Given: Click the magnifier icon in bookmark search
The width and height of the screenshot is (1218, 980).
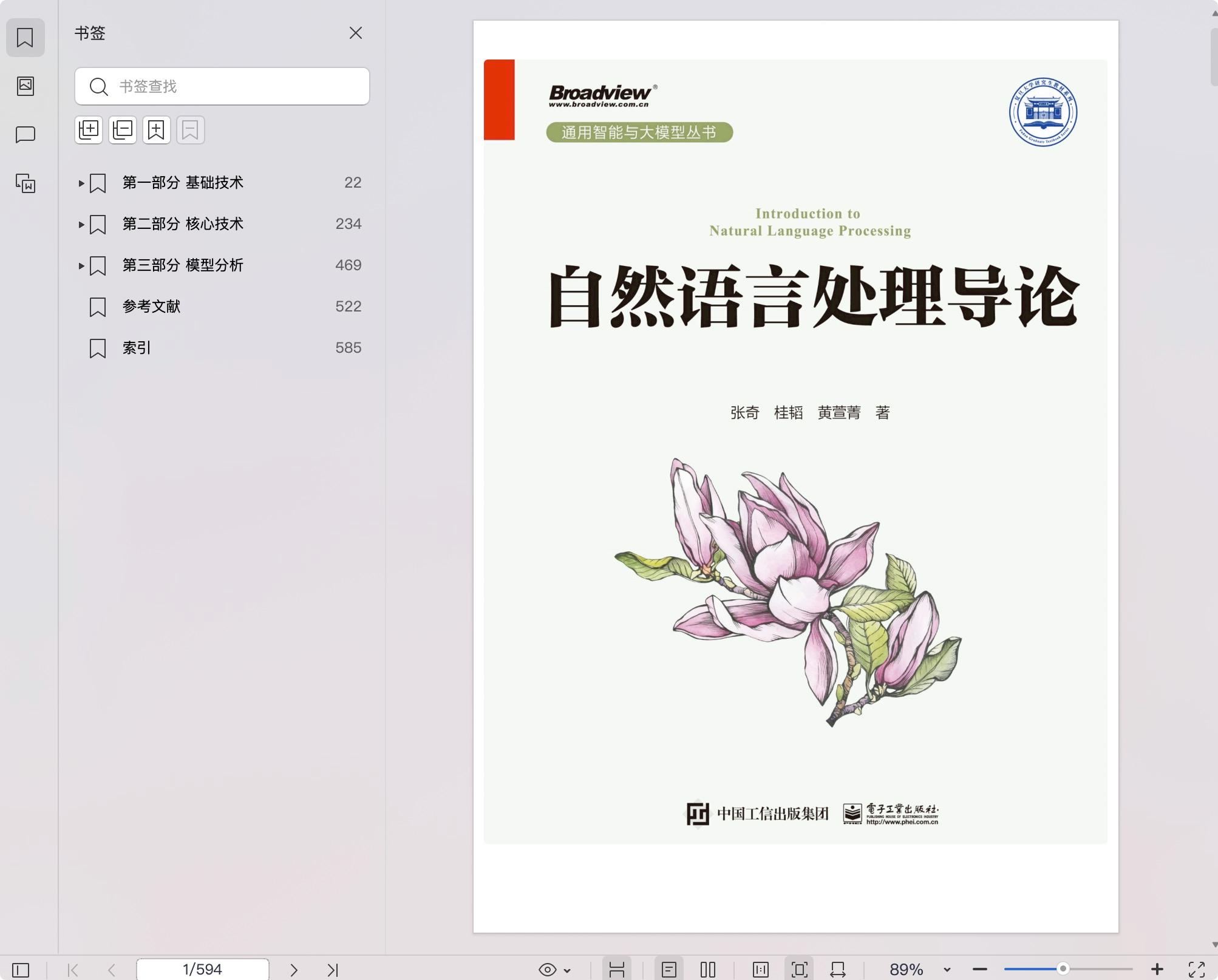Looking at the screenshot, I should click(x=98, y=87).
